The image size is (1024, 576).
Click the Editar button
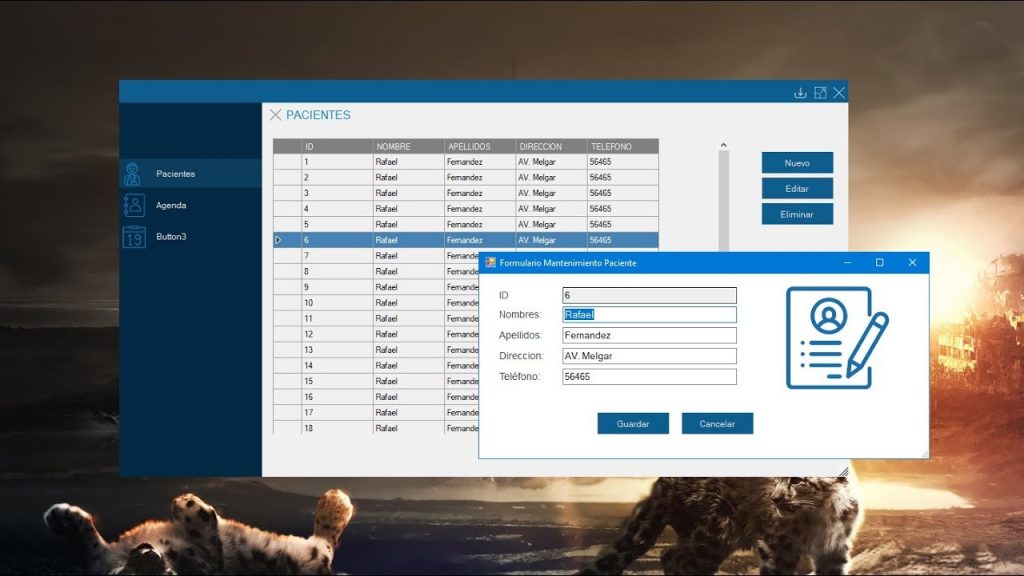pos(797,188)
